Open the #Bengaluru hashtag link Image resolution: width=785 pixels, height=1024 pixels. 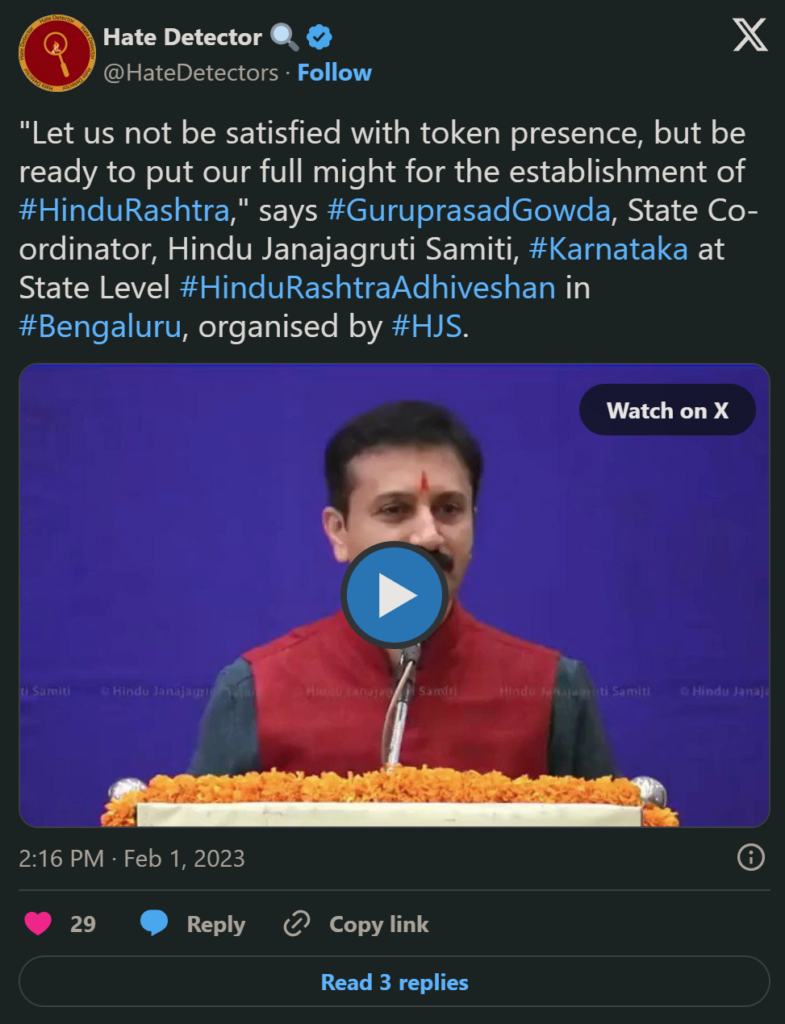click(x=100, y=326)
